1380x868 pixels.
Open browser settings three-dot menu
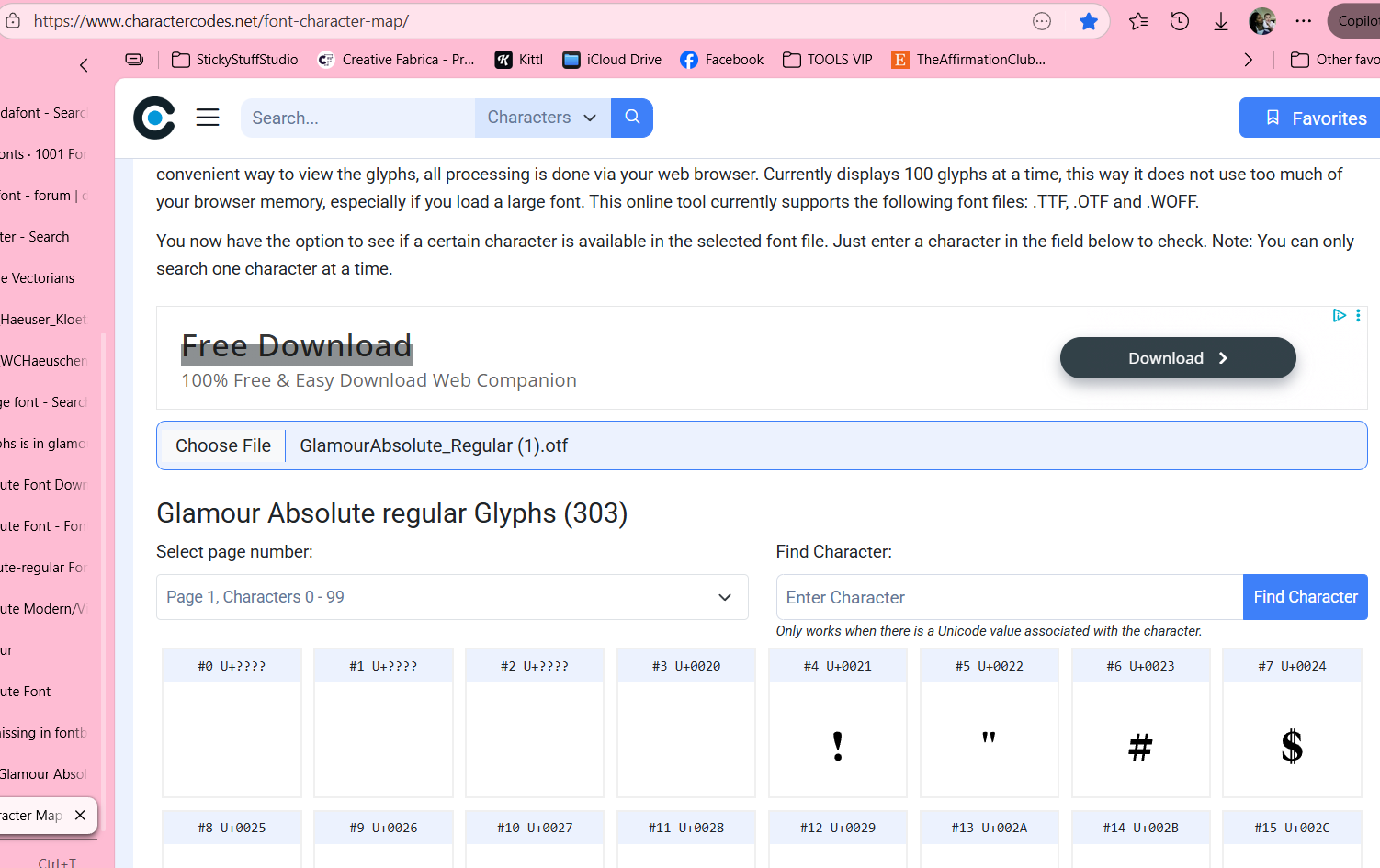click(x=1304, y=21)
